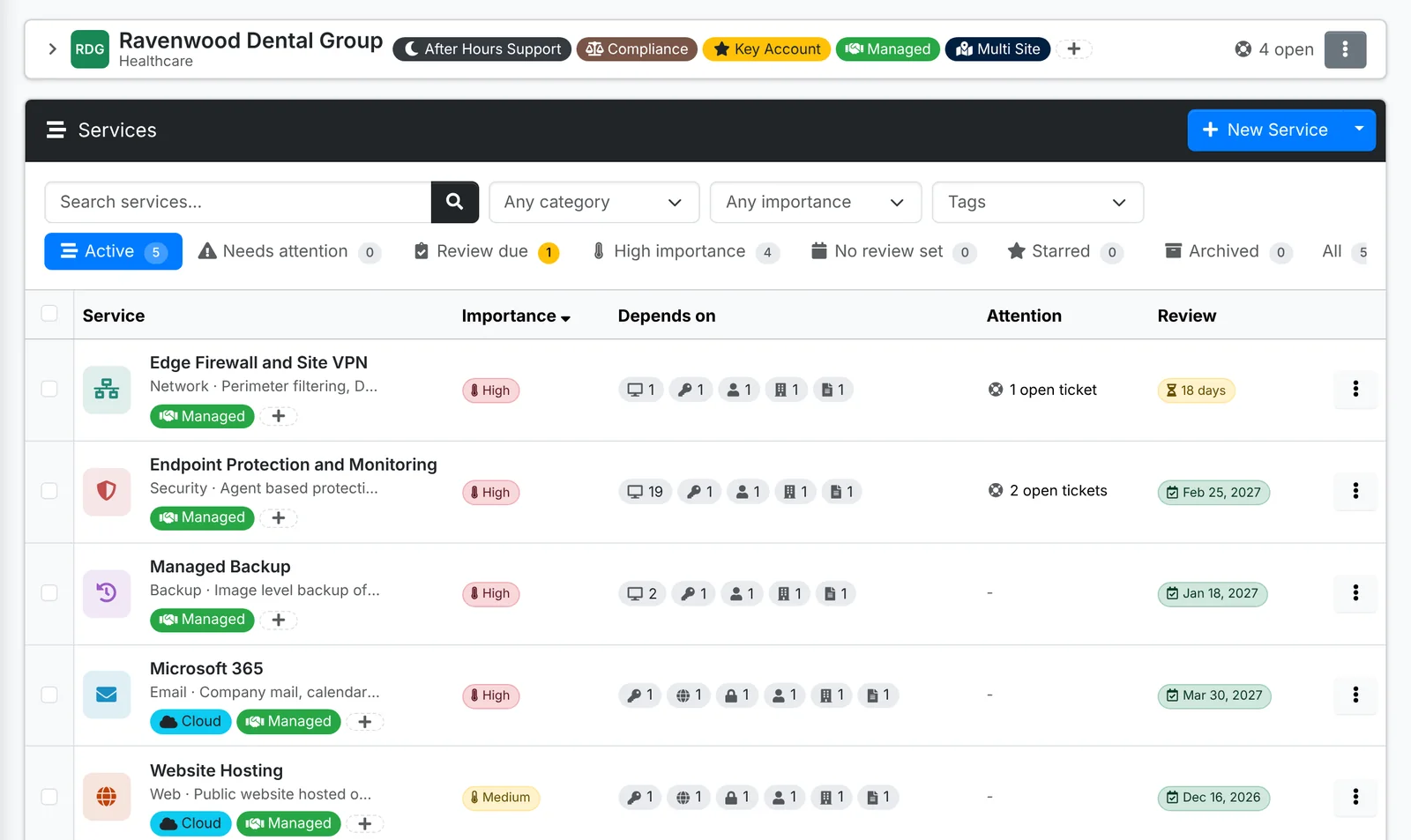
Task: Select the Endpoint Protection and Monitoring checkbox
Action: pyautogui.click(x=49, y=491)
